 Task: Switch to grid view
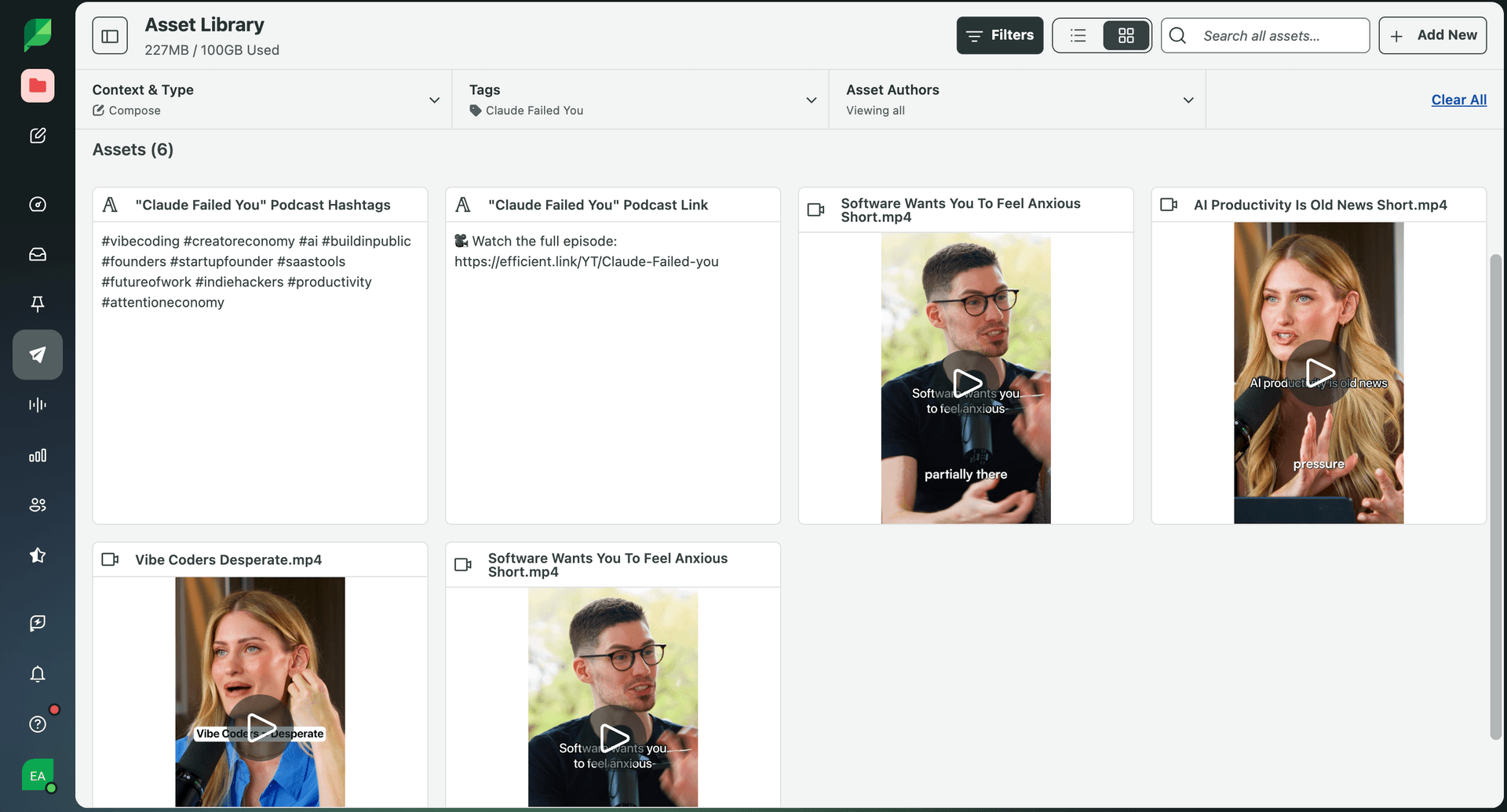click(x=1126, y=35)
